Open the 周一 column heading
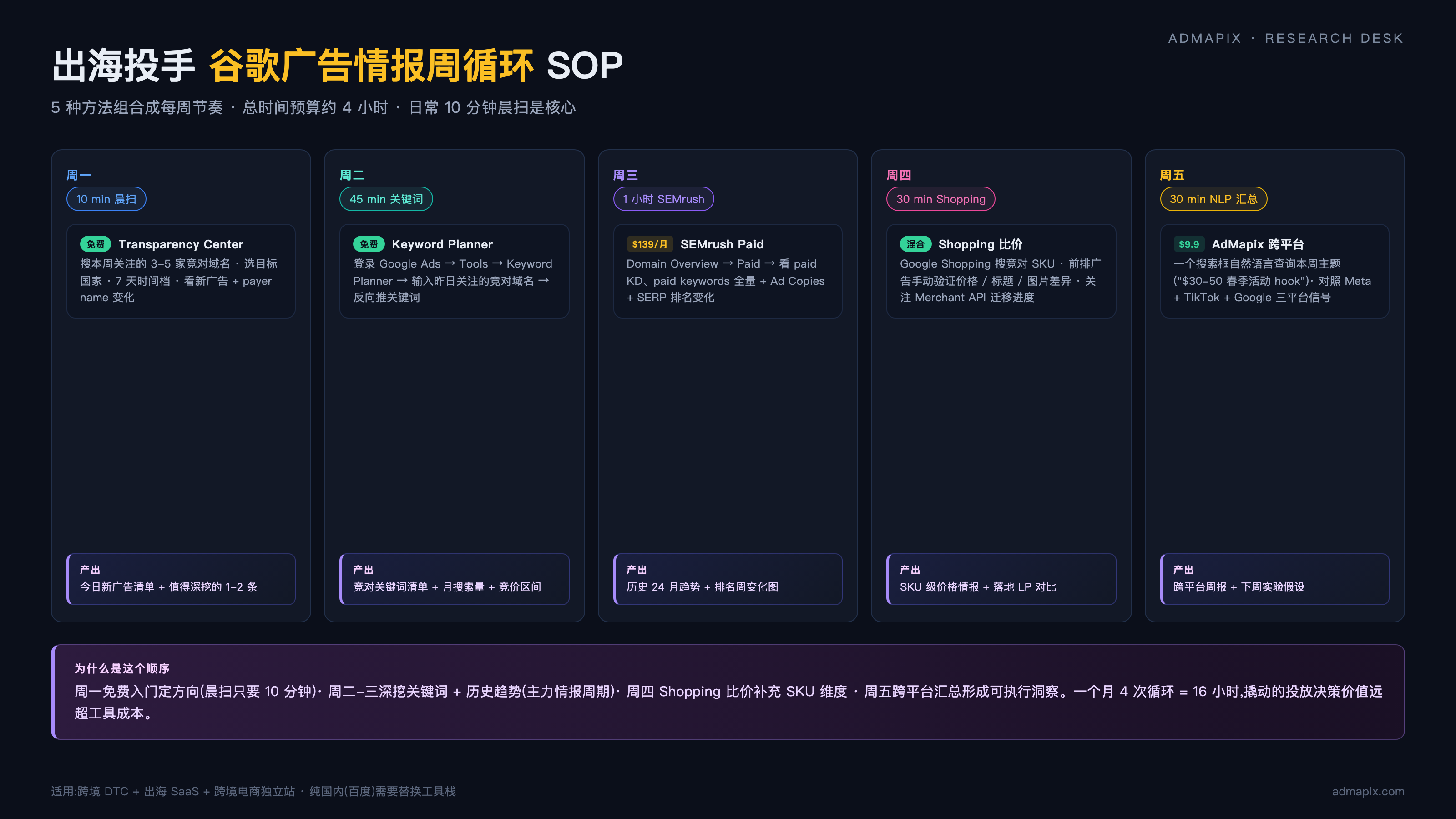This screenshot has height=819, width=1456. [79, 175]
